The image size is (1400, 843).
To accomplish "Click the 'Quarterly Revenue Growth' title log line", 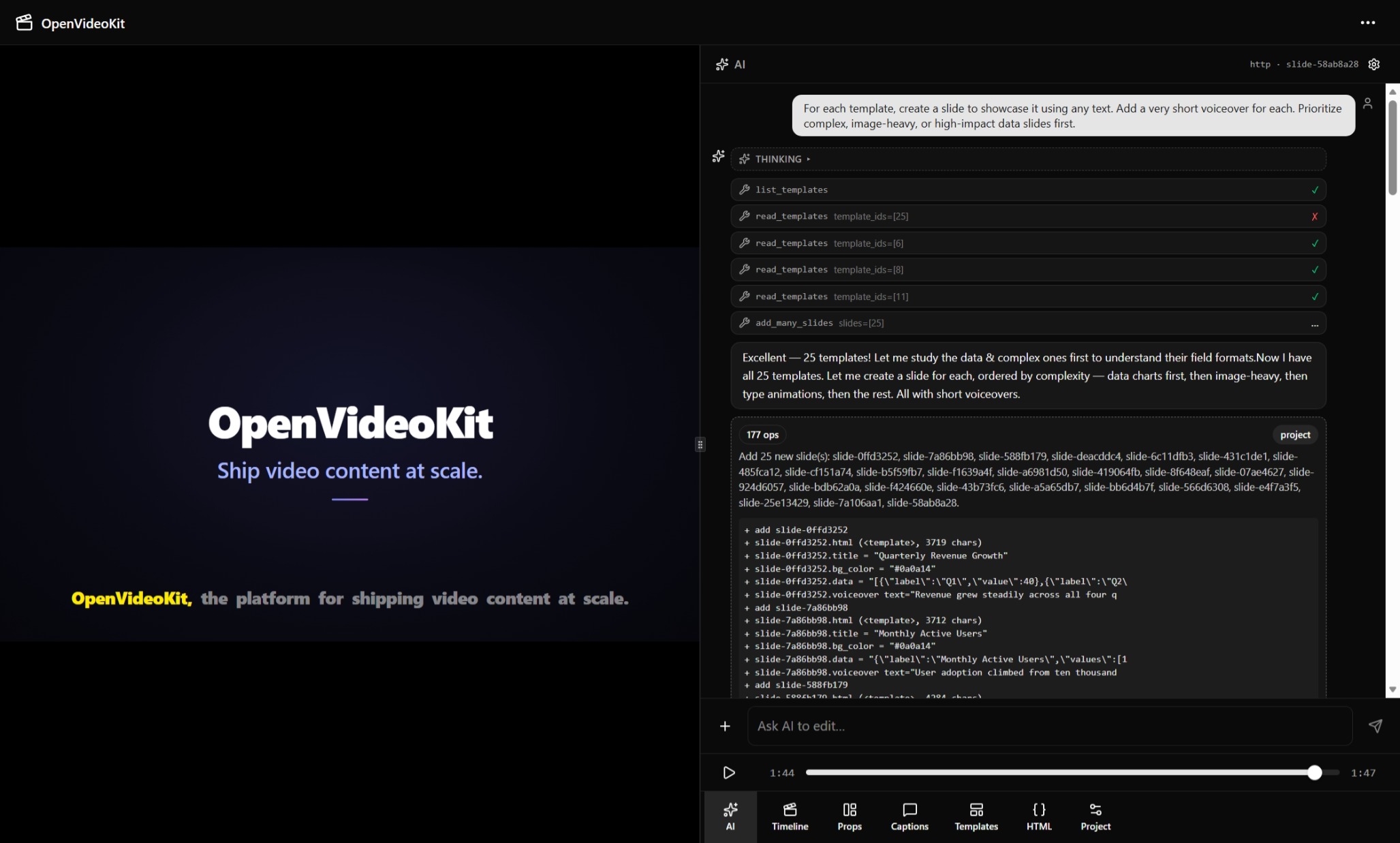I will coord(875,555).
